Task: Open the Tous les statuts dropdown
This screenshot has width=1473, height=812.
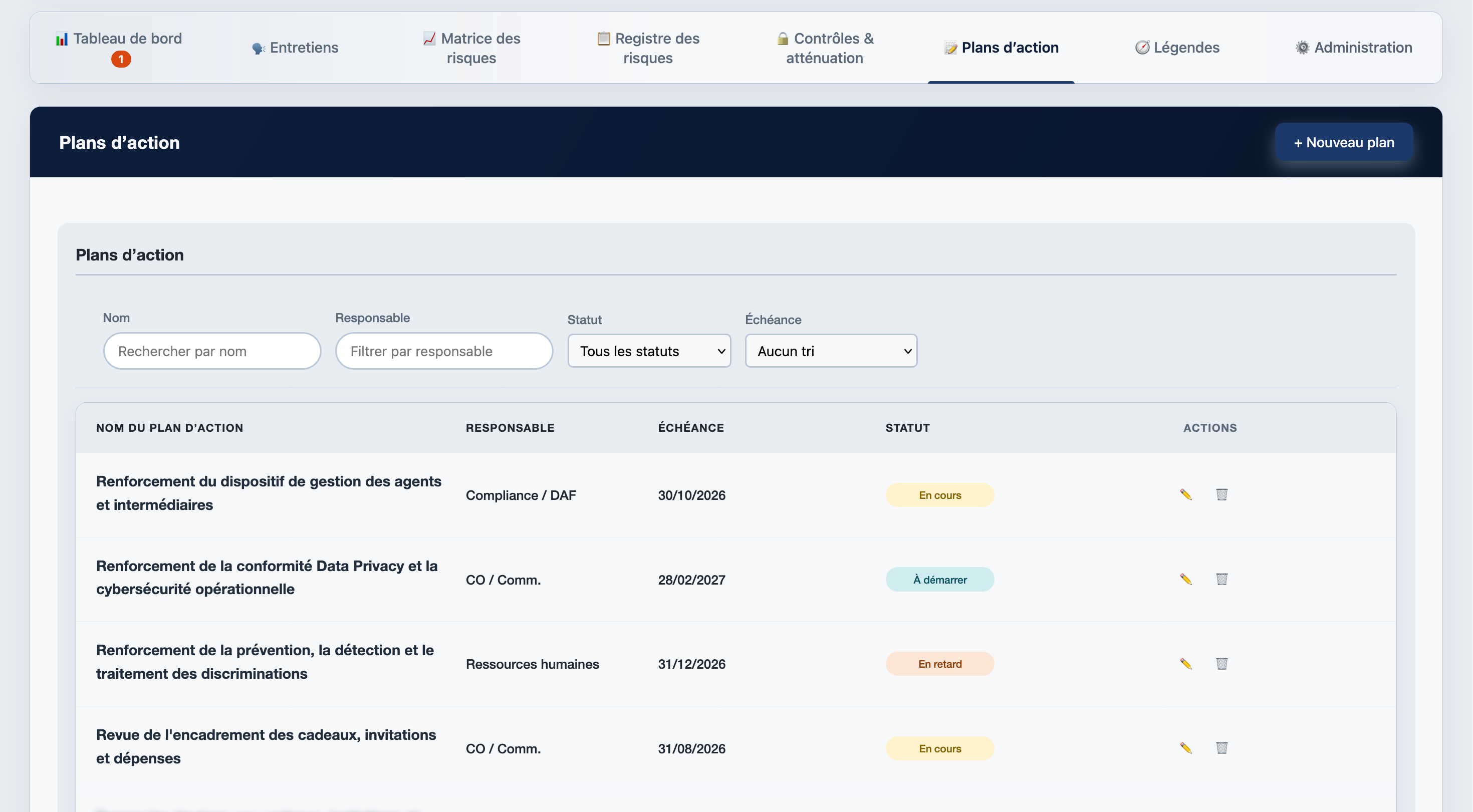Action: (649, 351)
